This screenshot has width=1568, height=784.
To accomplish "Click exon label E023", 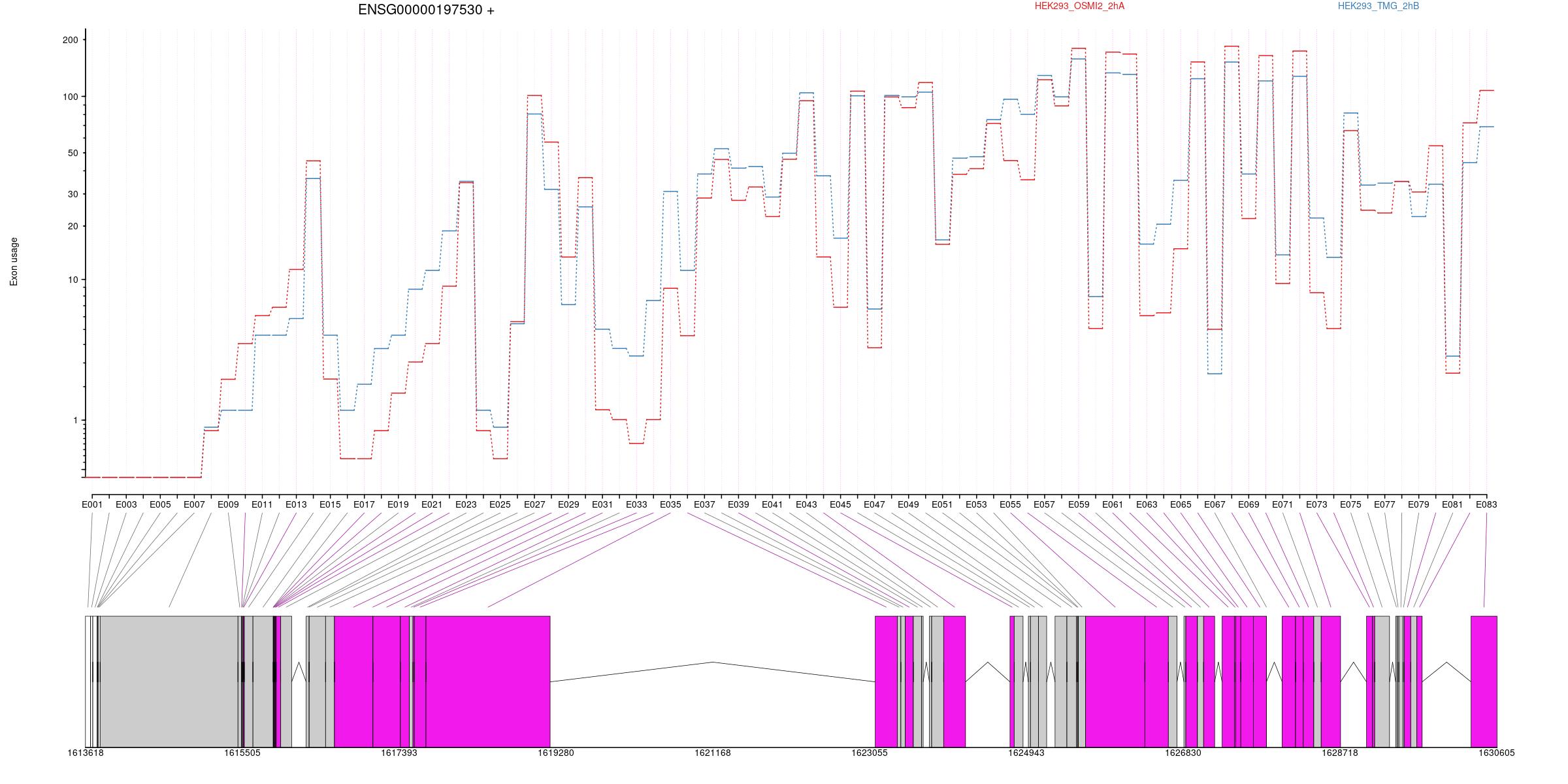I will 466,504.
